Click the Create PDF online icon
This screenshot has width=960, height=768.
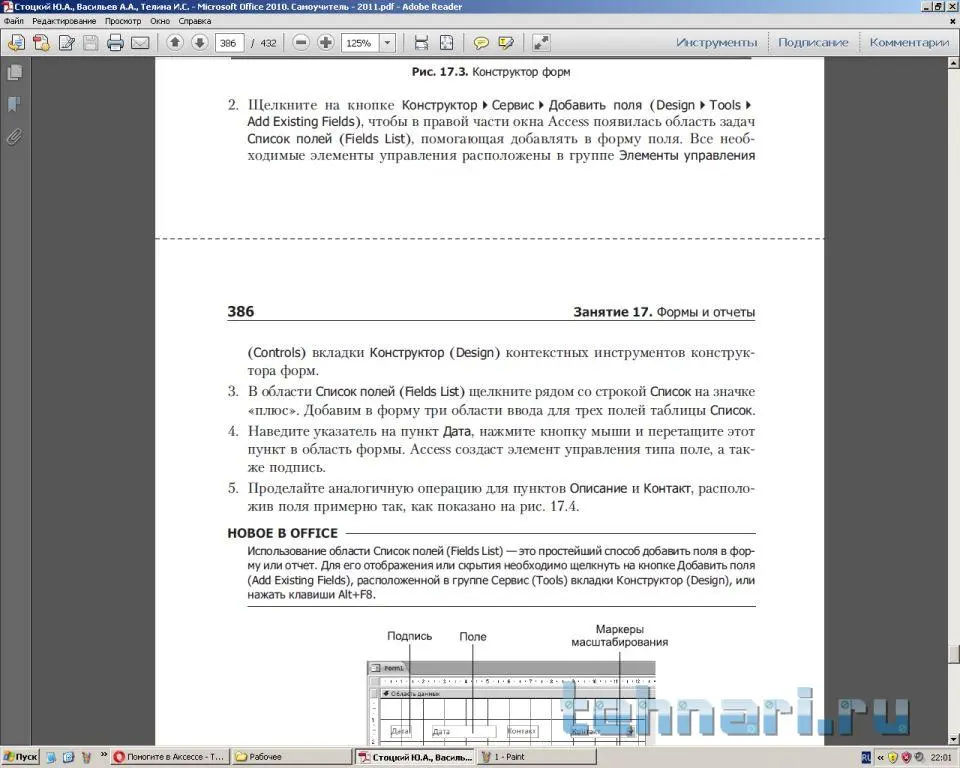pos(42,43)
